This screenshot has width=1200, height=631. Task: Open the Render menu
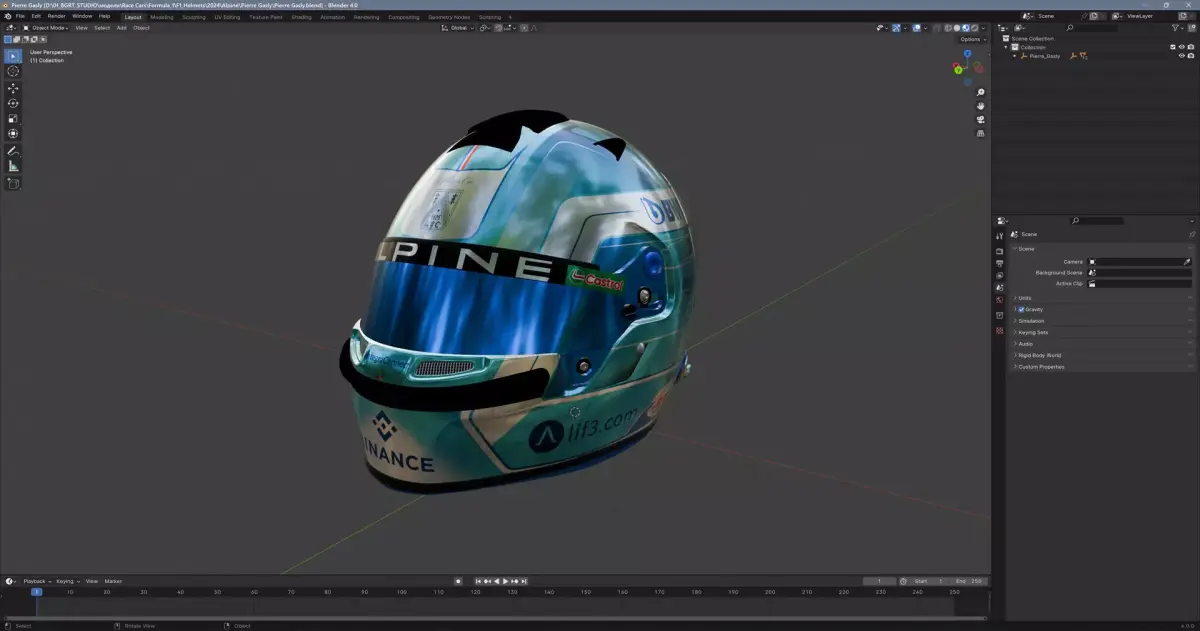[57, 16]
